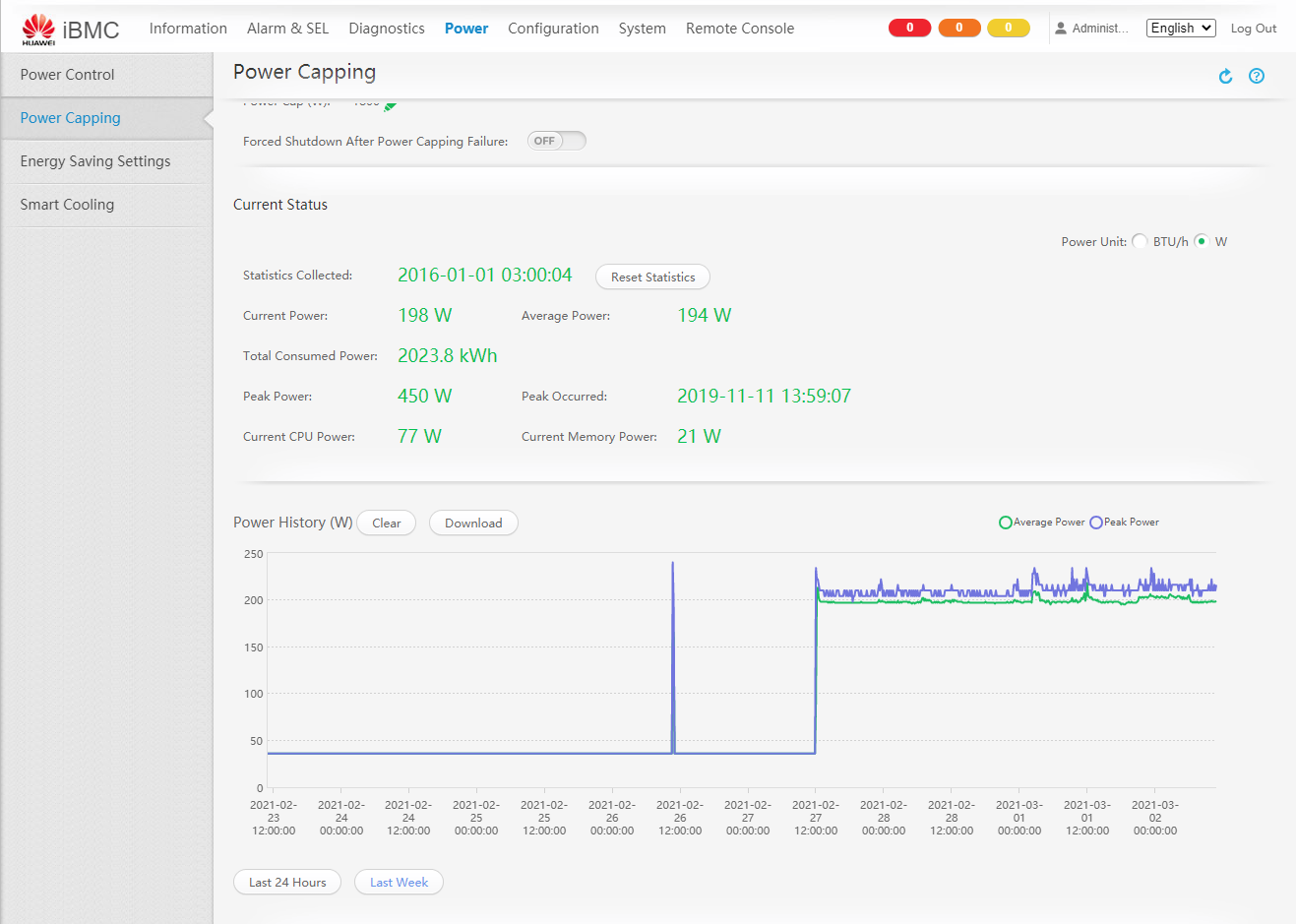Show Last Week history
The image size is (1296, 924).
point(399,883)
